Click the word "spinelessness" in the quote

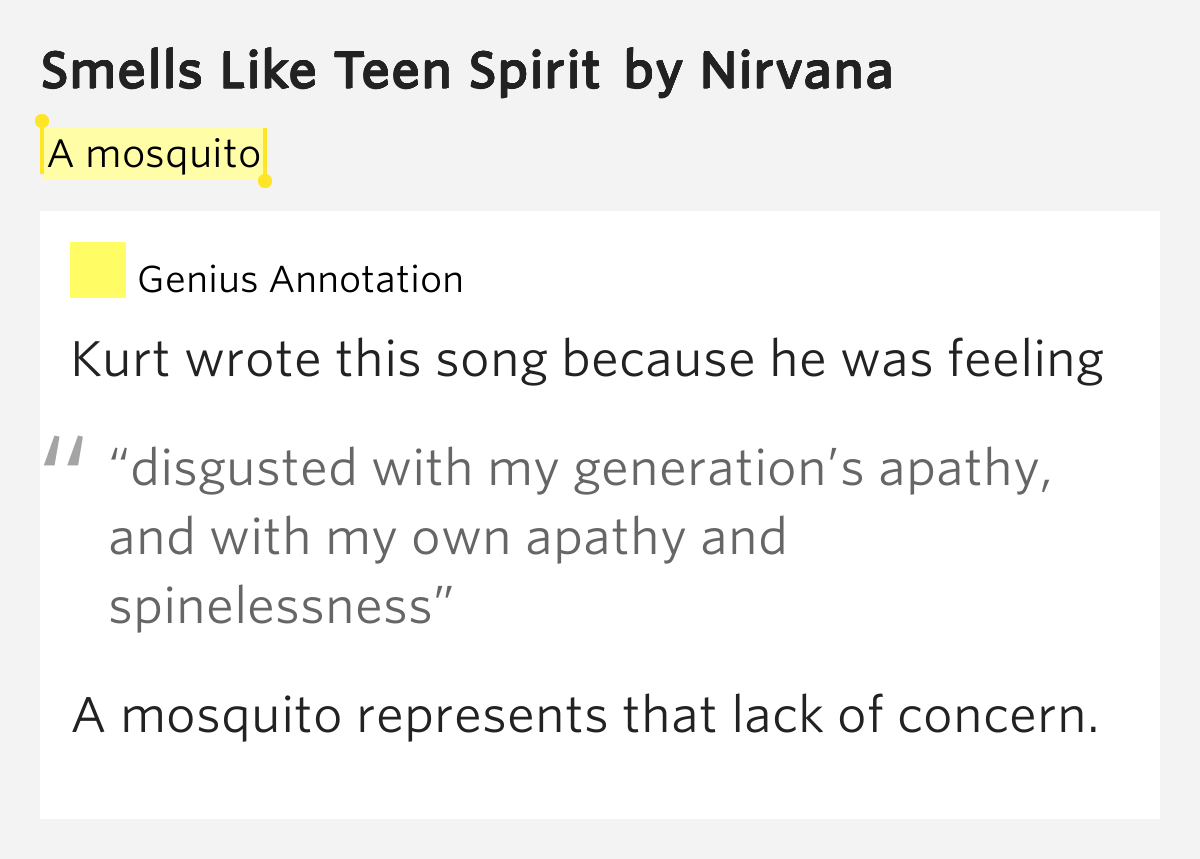tap(271, 606)
